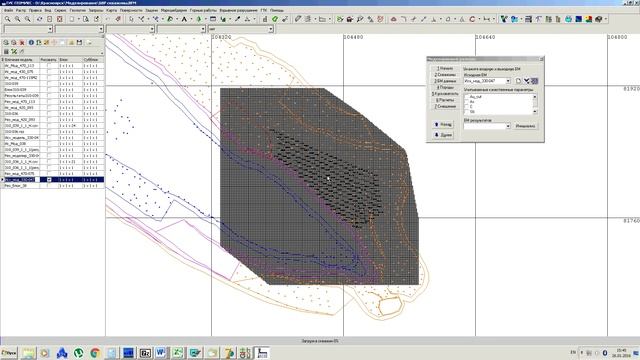
Task: Open the Поверхности menu
Action: tap(131, 10)
